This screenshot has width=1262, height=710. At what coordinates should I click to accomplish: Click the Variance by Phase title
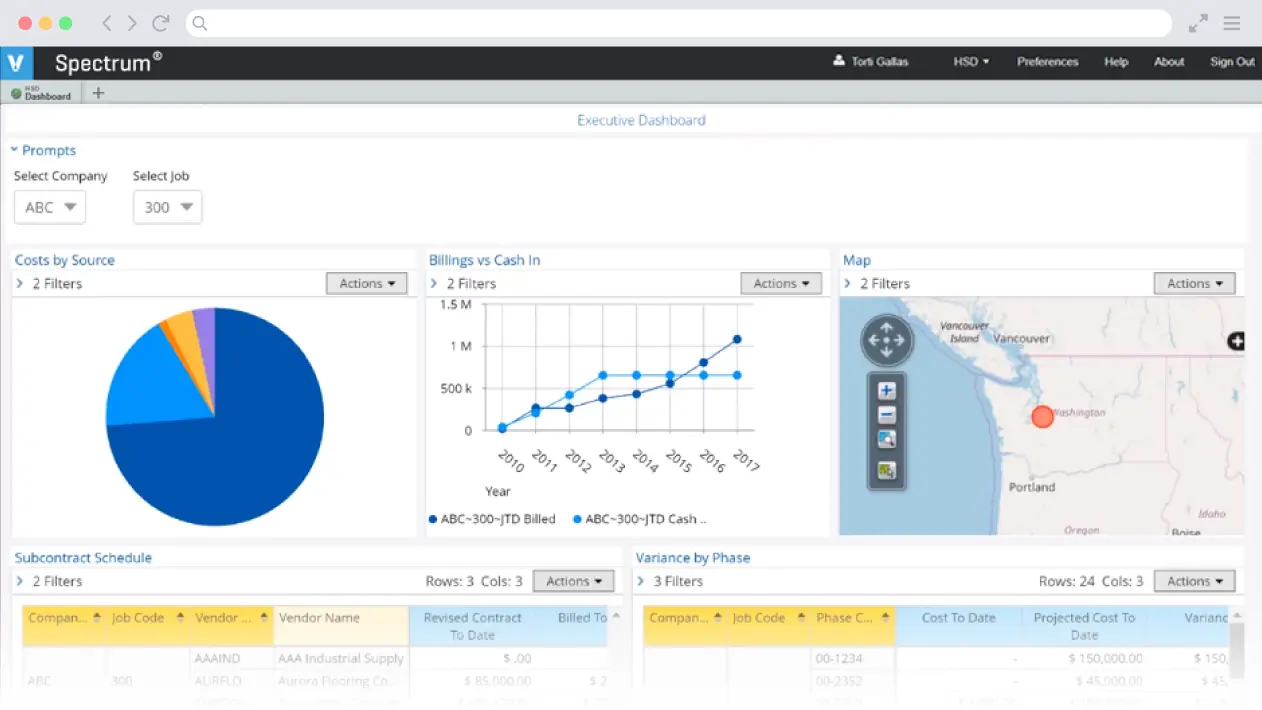693,558
